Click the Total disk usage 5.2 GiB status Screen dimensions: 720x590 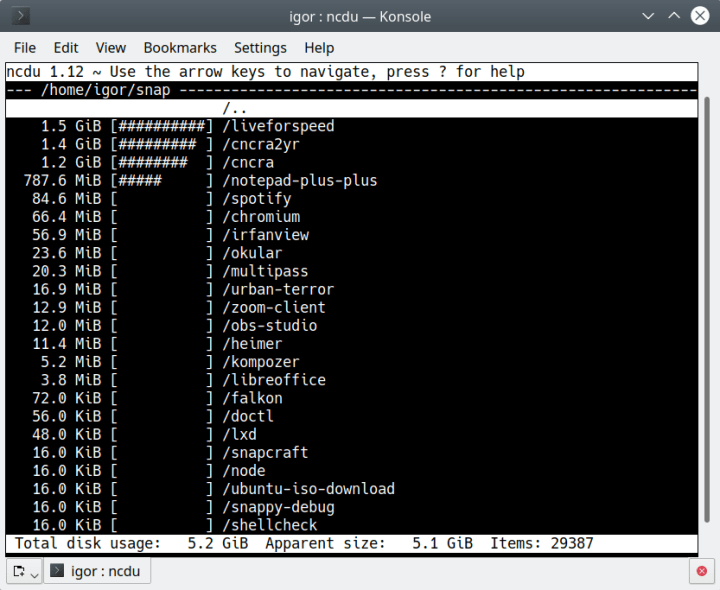pos(131,544)
